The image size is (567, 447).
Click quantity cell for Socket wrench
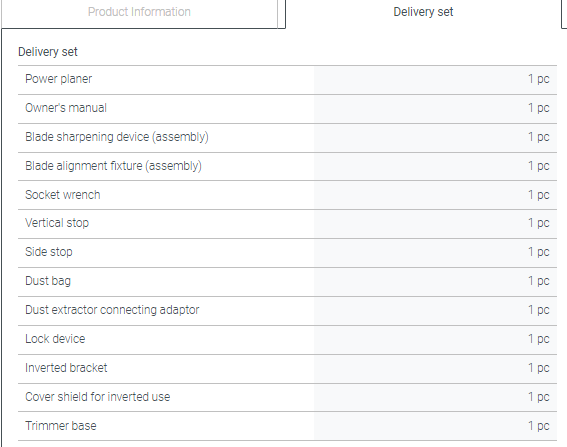tap(435, 195)
